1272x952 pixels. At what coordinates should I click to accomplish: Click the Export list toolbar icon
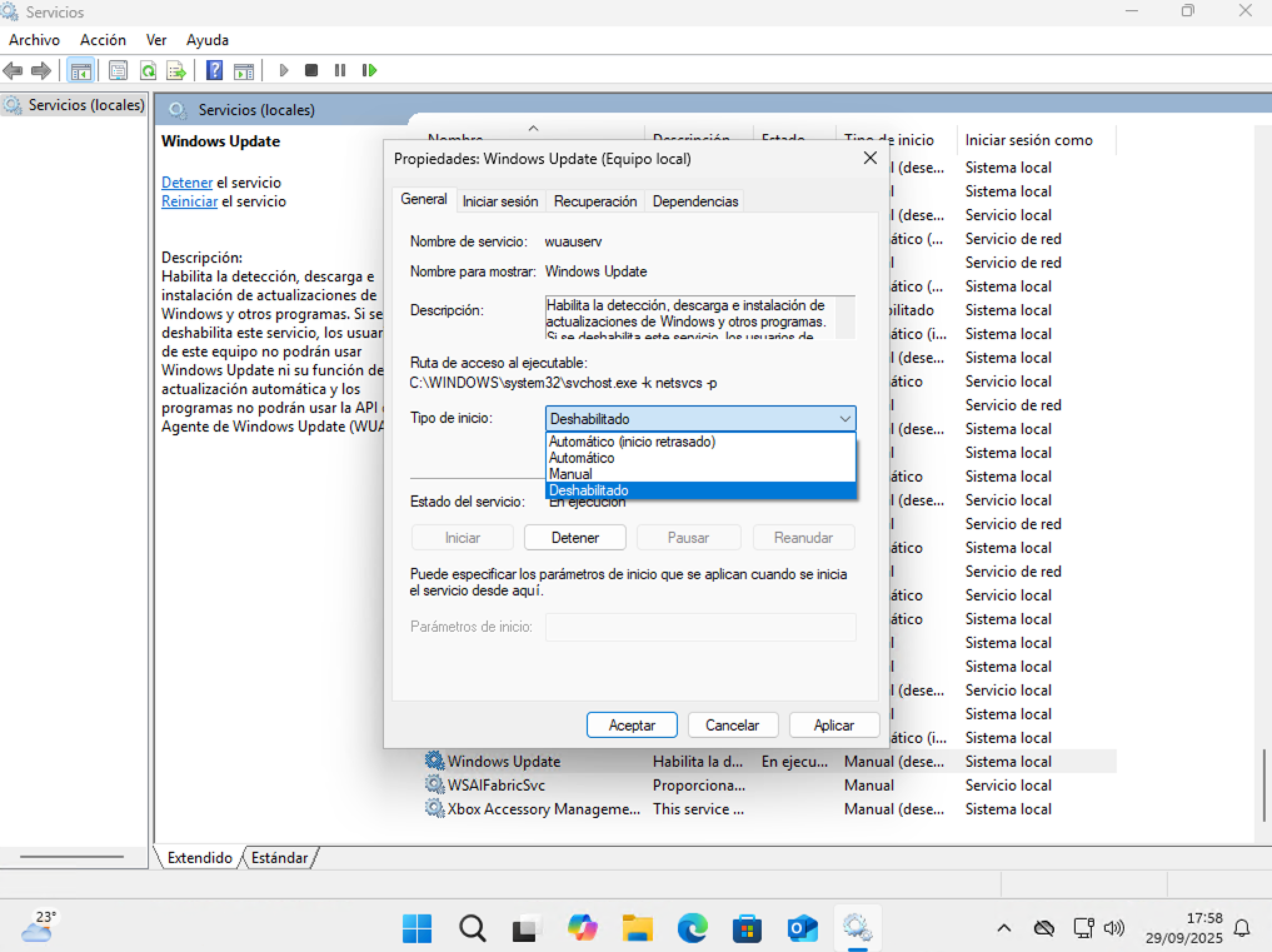(176, 70)
